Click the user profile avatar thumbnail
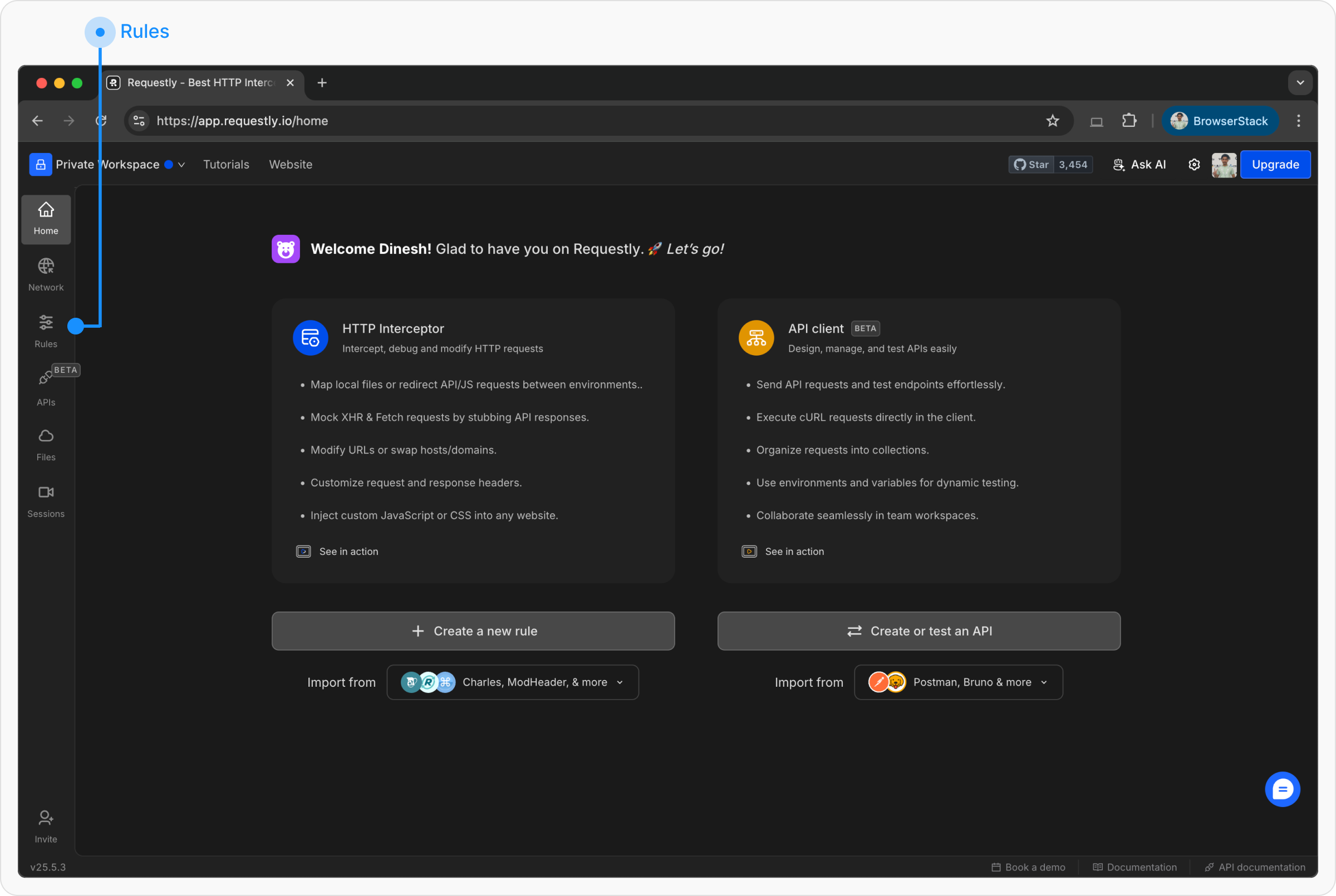This screenshot has width=1336, height=896. [1224, 165]
